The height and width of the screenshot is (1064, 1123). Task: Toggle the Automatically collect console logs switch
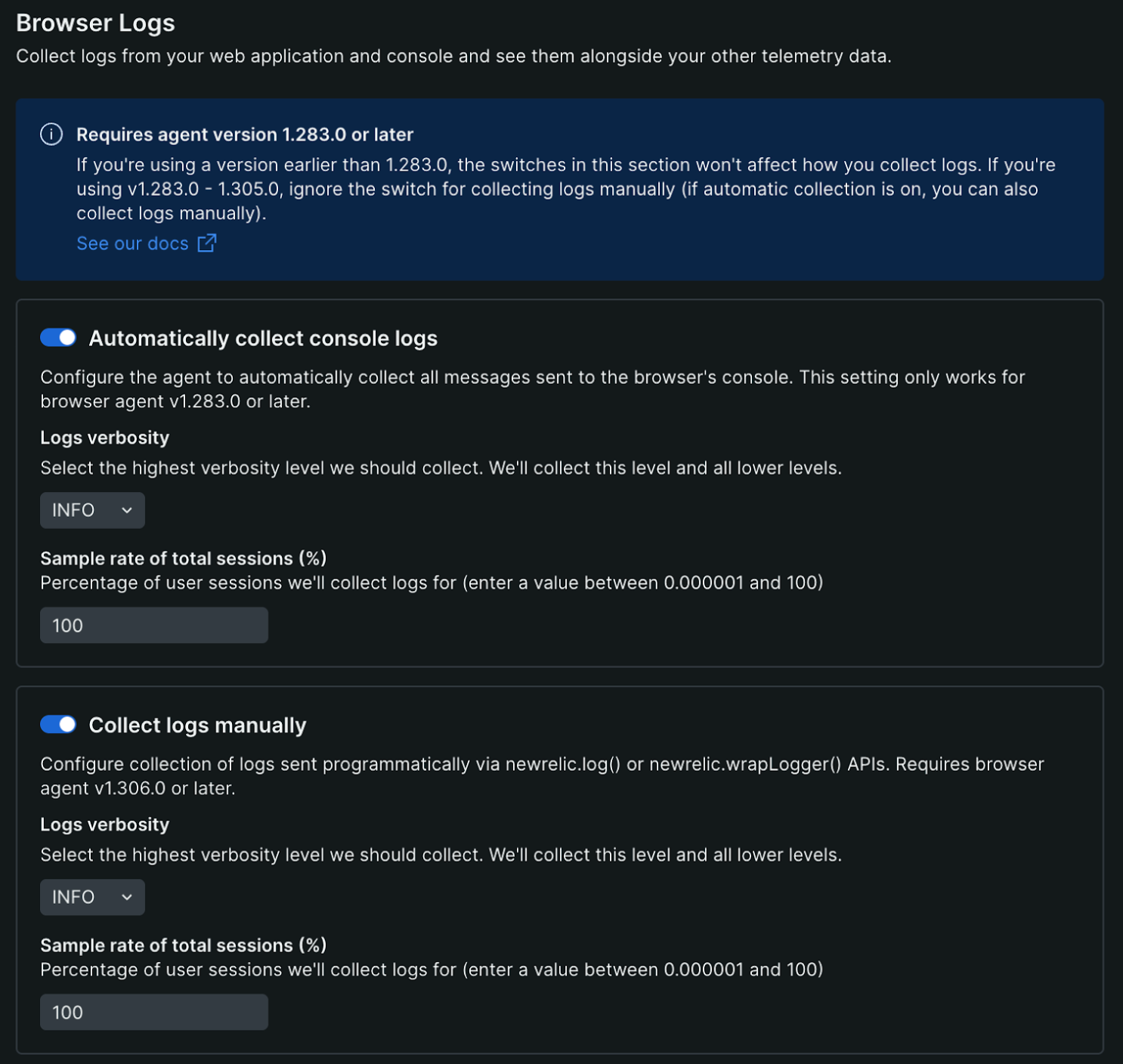click(x=59, y=338)
